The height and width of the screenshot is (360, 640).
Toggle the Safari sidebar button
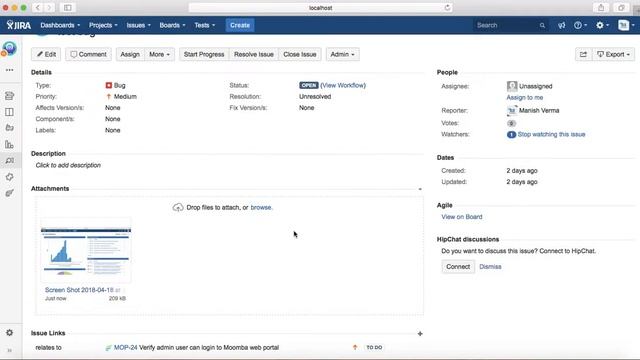68,8
